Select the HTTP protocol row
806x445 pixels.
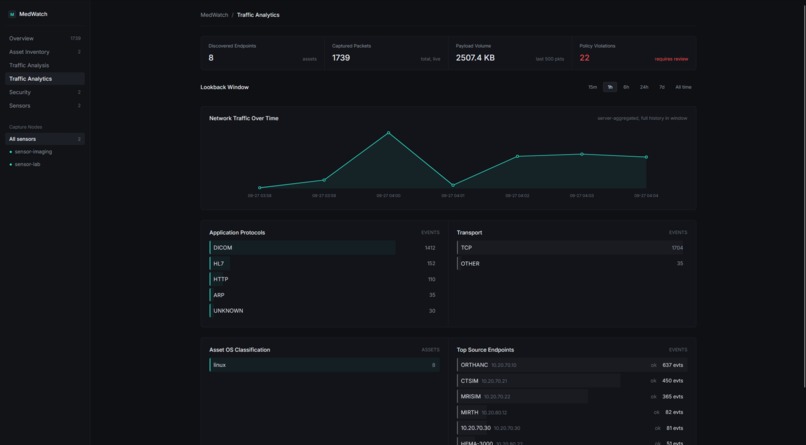[x=324, y=280]
